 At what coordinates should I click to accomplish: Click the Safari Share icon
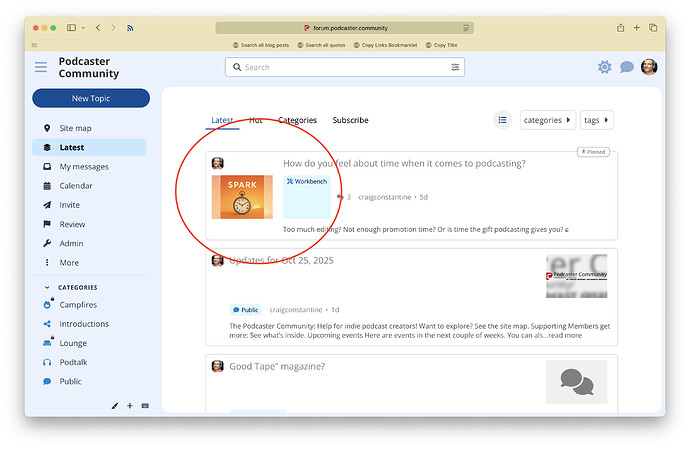point(620,28)
